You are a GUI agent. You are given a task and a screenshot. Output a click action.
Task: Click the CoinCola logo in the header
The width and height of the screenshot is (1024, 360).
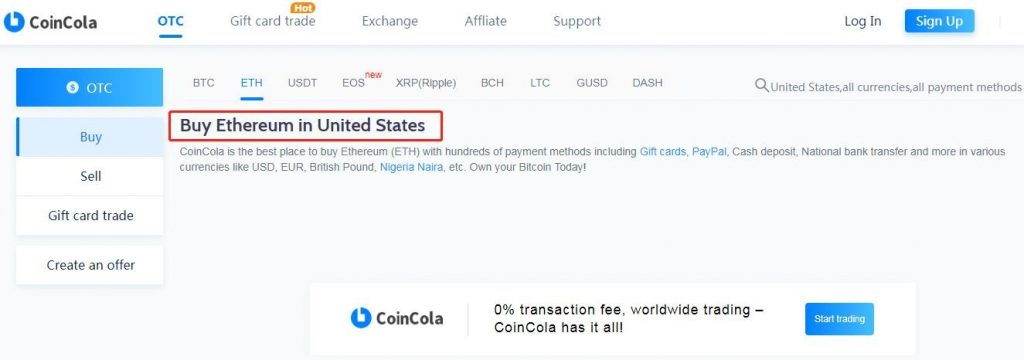pyautogui.click(x=50, y=22)
